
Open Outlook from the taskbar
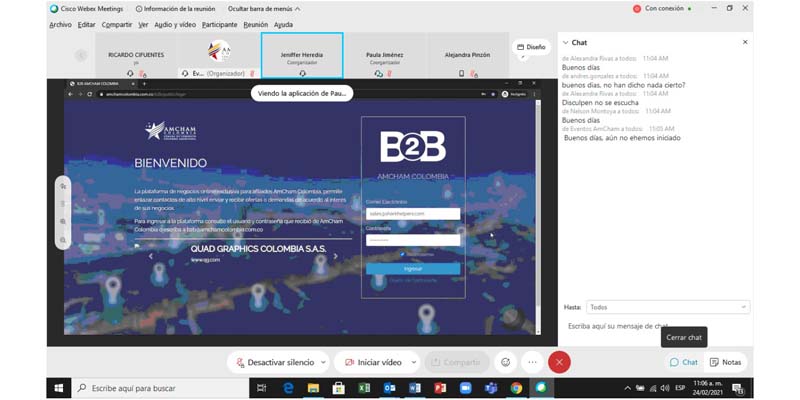pyautogui.click(x=389, y=388)
